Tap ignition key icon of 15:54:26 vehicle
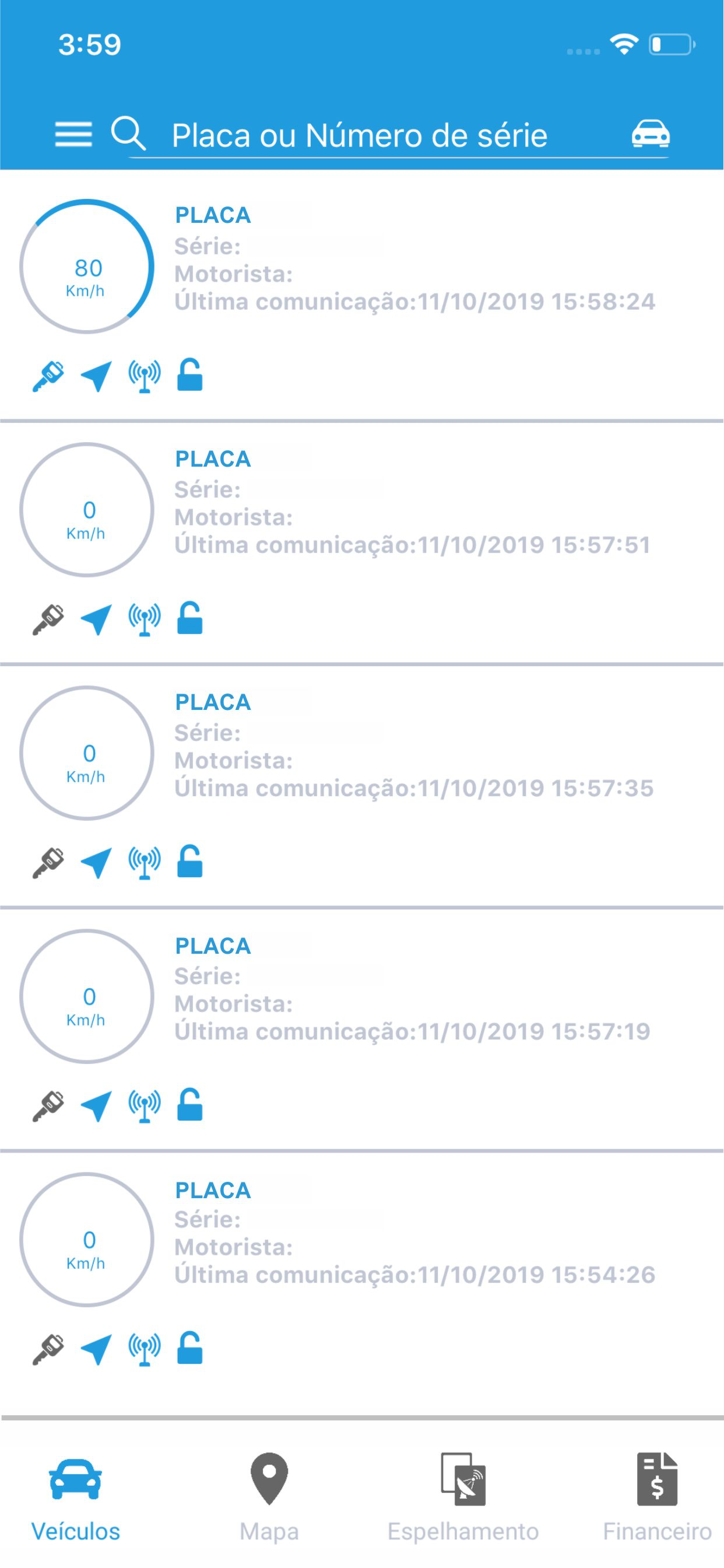Viewport: 724px width, 1568px height. (x=48, y=1349)
